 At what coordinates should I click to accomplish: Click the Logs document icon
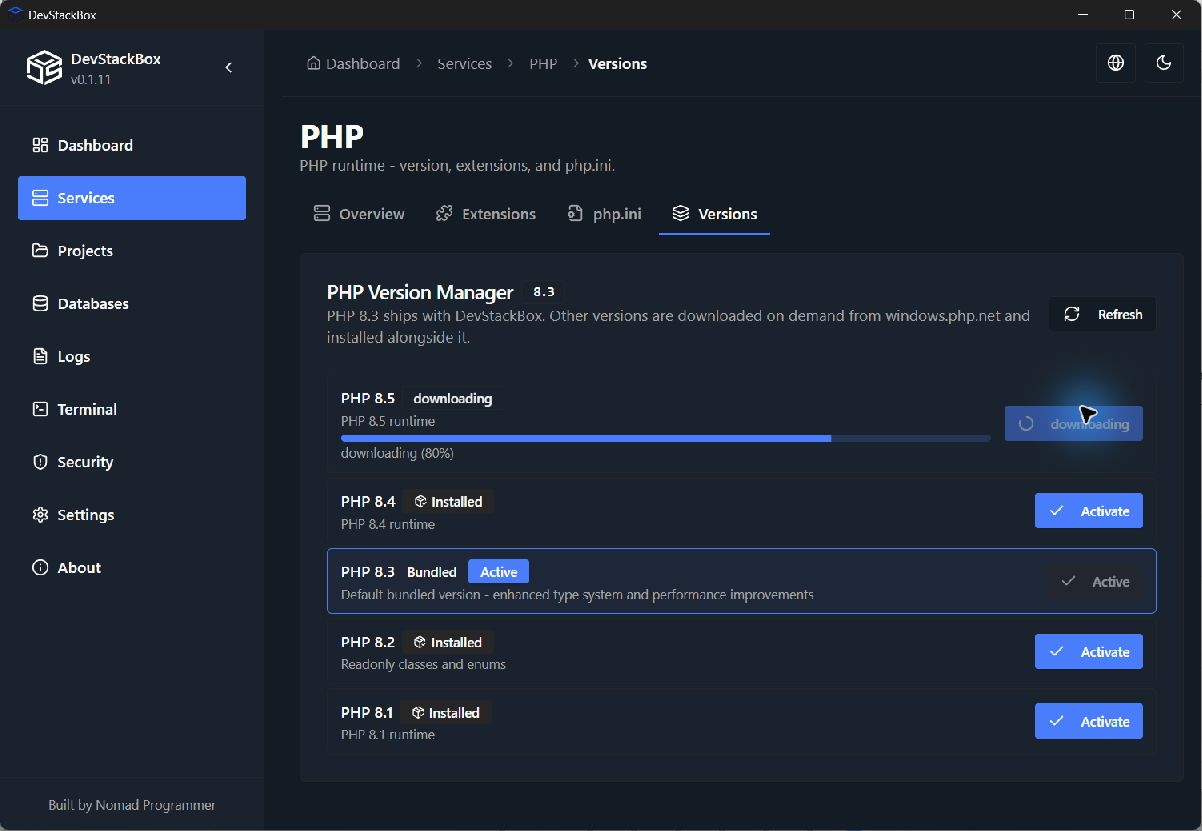40,356
